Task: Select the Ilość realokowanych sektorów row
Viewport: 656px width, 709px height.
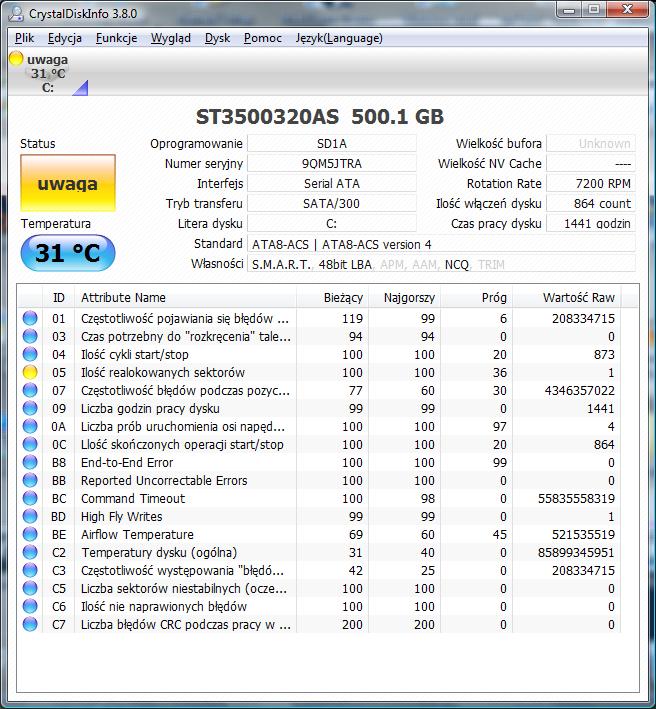Action: coord(320,373)
